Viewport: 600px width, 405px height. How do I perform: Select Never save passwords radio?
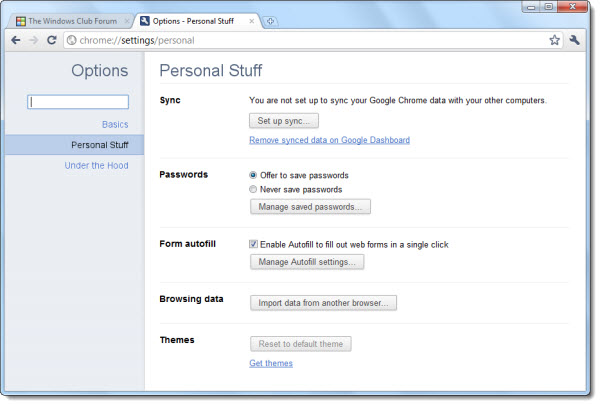tap(253, 189)
